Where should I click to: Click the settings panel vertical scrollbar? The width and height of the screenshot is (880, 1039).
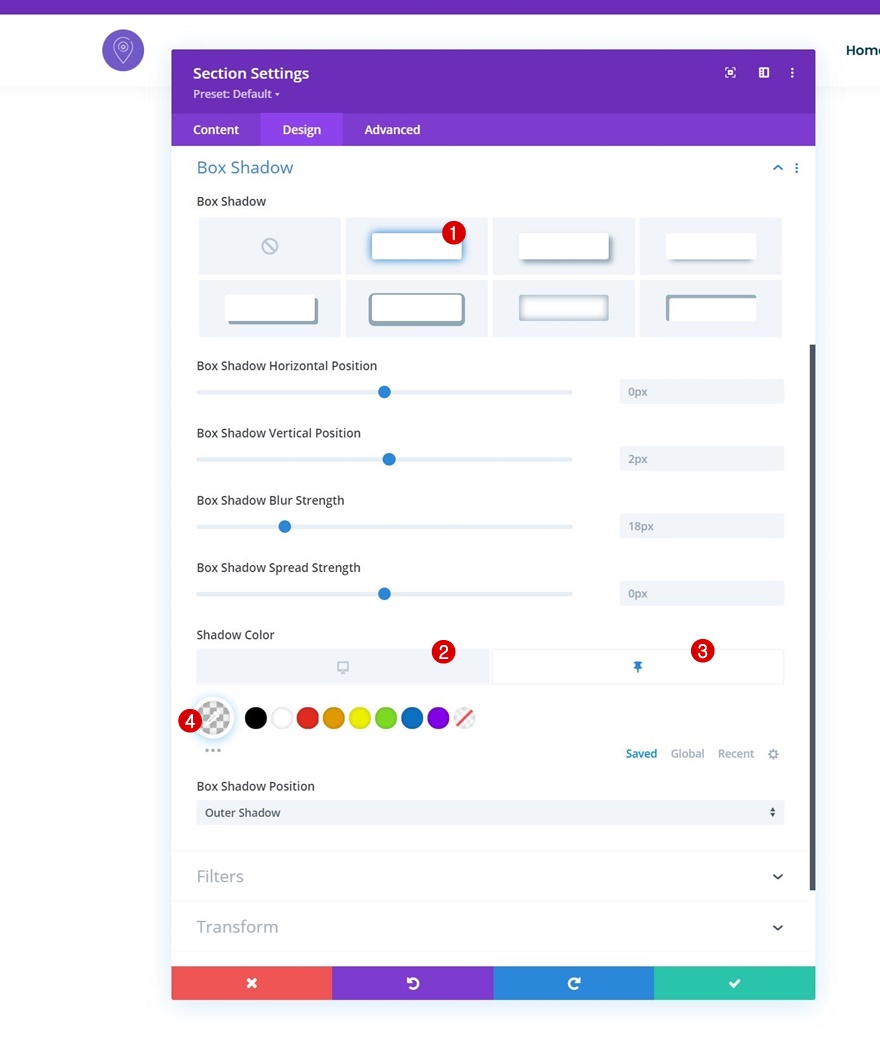click(812, 616)
